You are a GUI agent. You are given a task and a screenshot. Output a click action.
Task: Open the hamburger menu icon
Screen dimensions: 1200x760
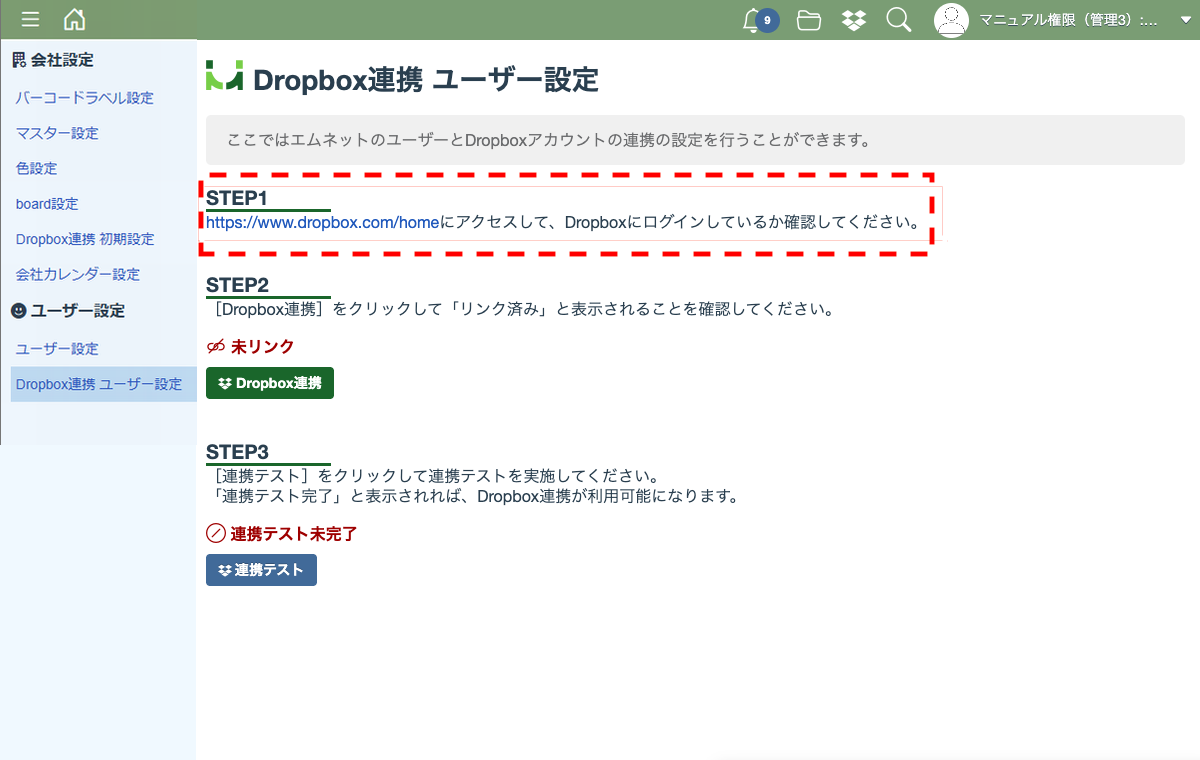[31, 20]
